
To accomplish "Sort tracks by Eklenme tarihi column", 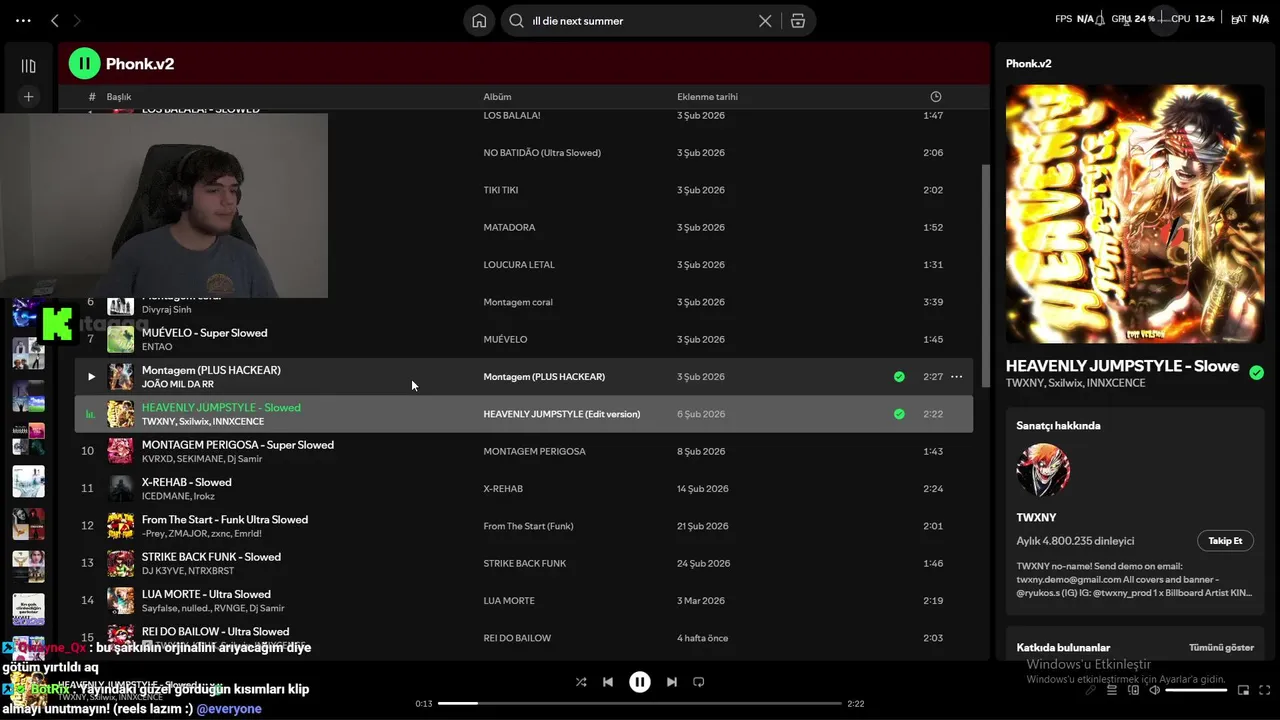I will (x=707, y=97).
